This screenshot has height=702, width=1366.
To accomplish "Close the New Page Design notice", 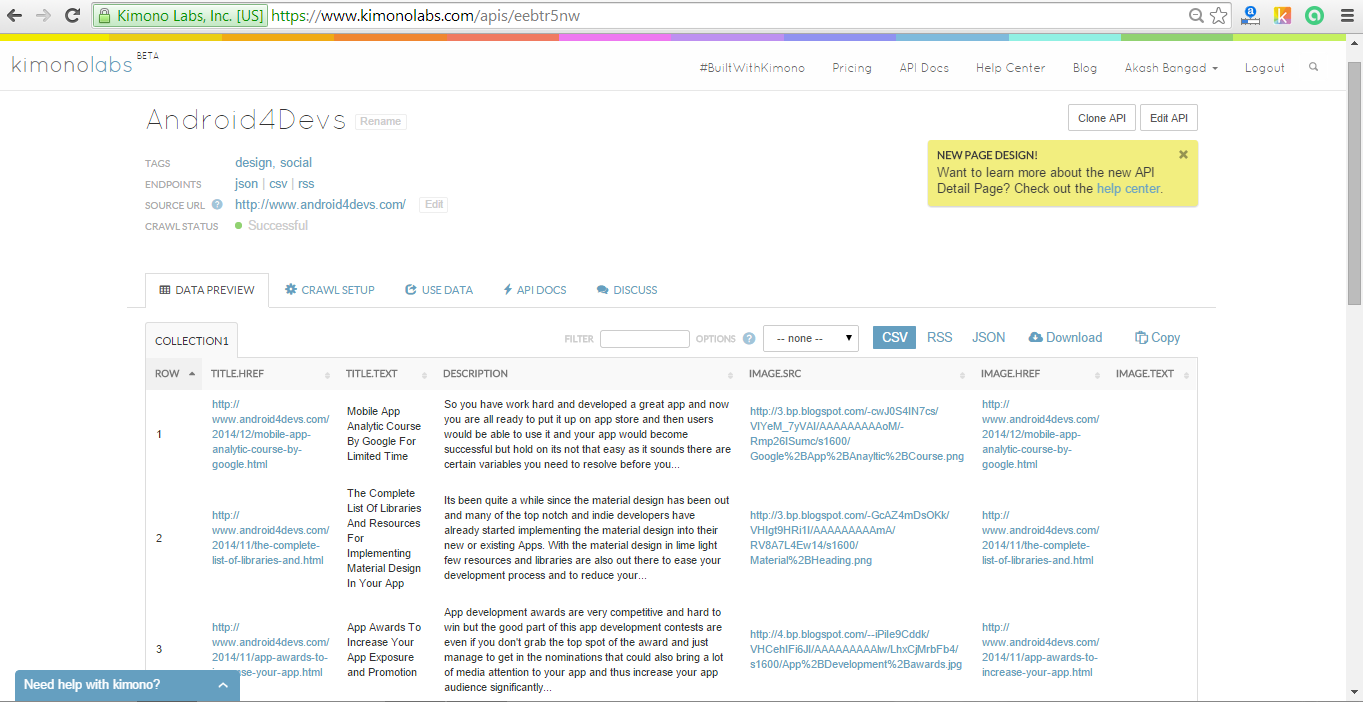I will click(1183, 154).
